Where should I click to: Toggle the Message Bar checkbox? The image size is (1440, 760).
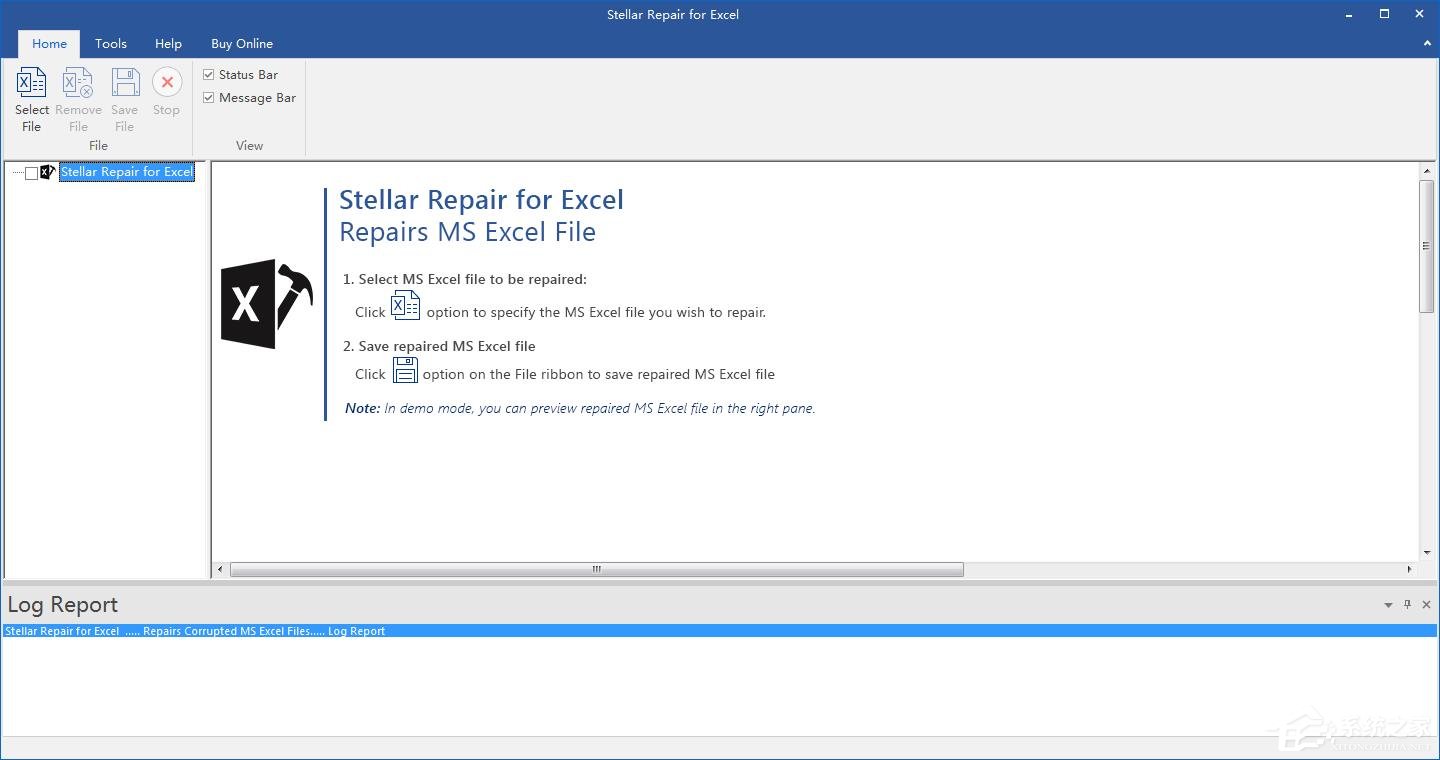coord(209,98)
